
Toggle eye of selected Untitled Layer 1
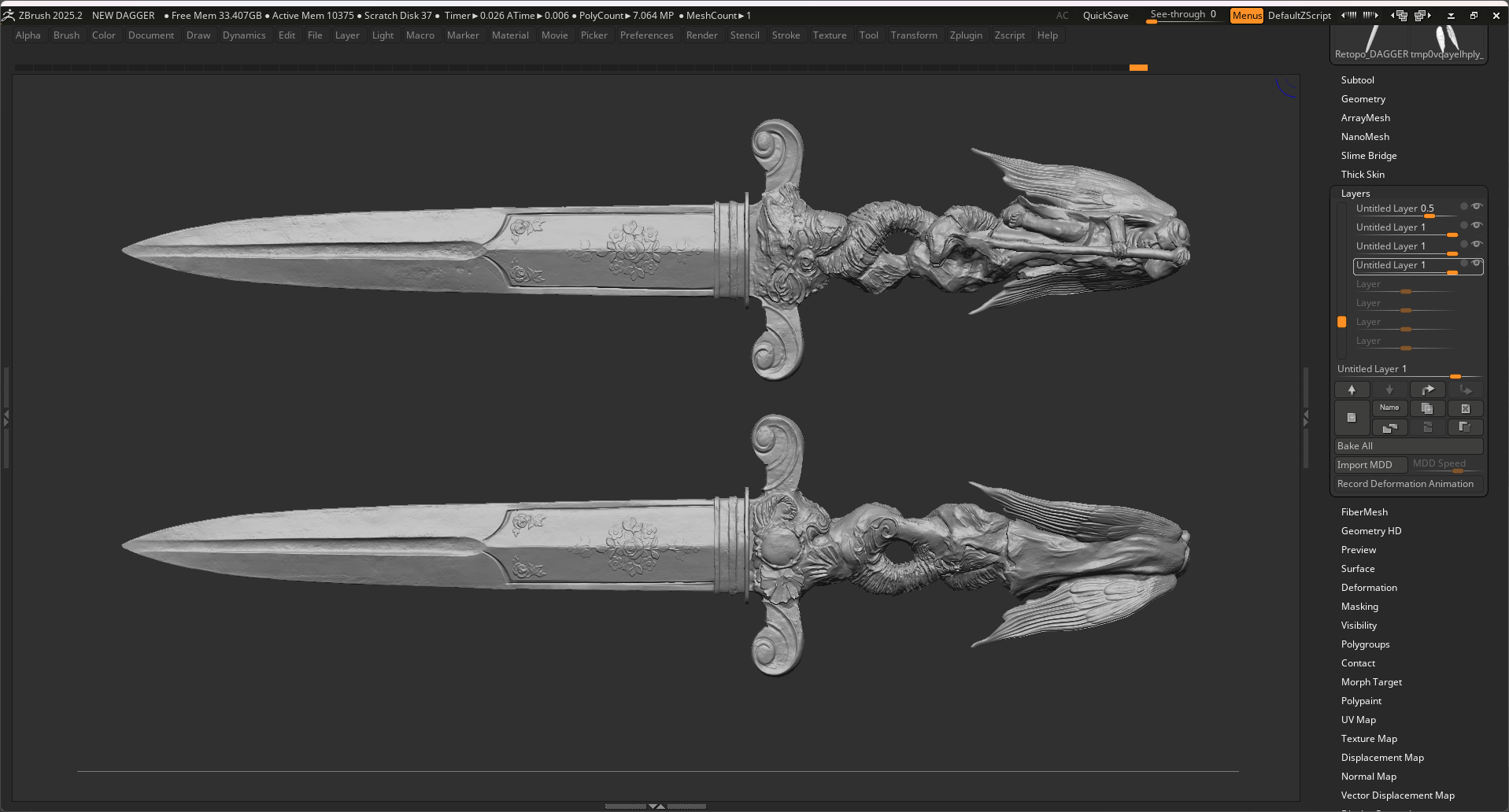(x=1477, y=263)
